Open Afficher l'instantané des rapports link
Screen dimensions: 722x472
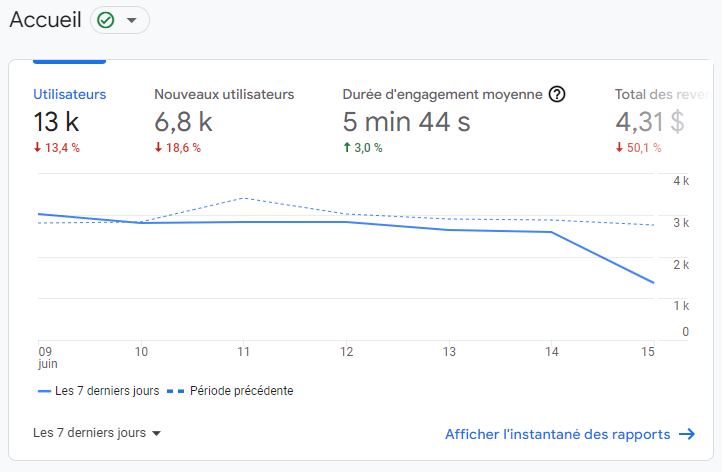(x=557, y=434)
